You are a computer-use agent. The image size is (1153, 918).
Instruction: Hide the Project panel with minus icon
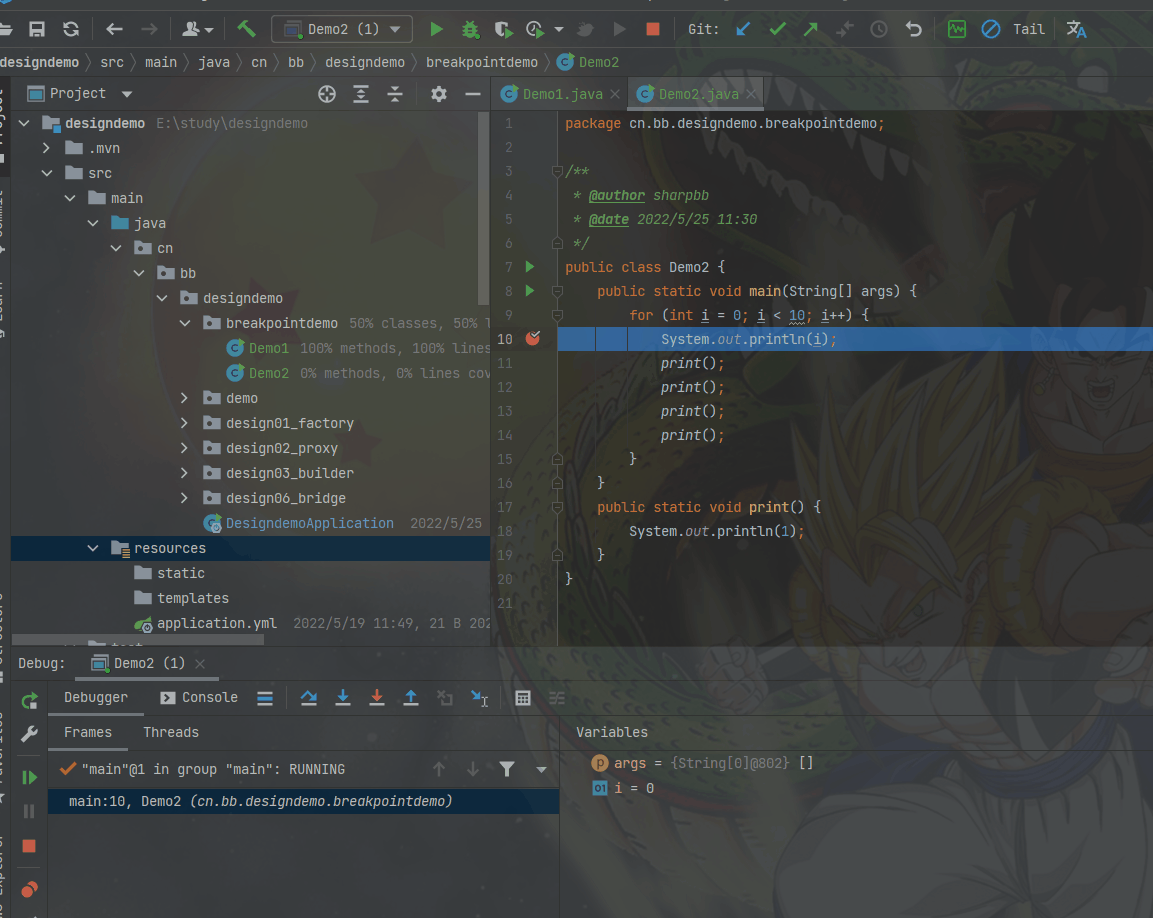[x=473, y=94]
